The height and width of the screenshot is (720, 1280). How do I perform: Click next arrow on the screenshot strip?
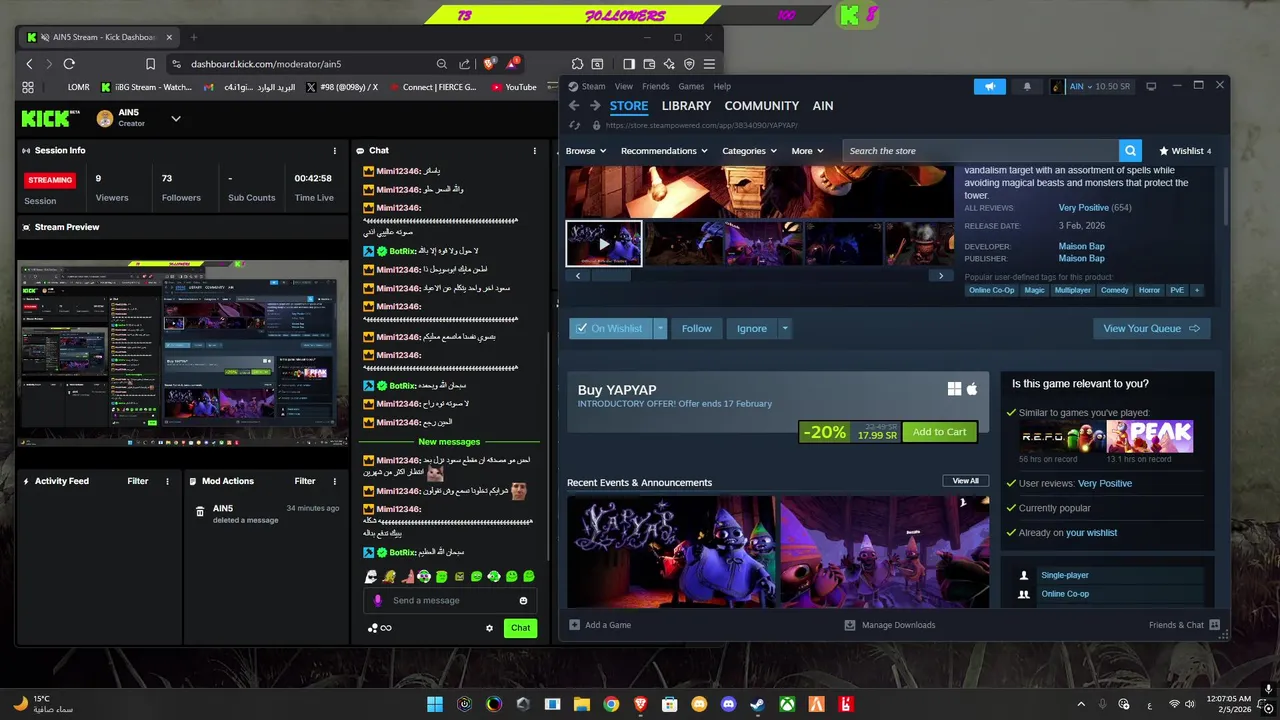point(940,276)
